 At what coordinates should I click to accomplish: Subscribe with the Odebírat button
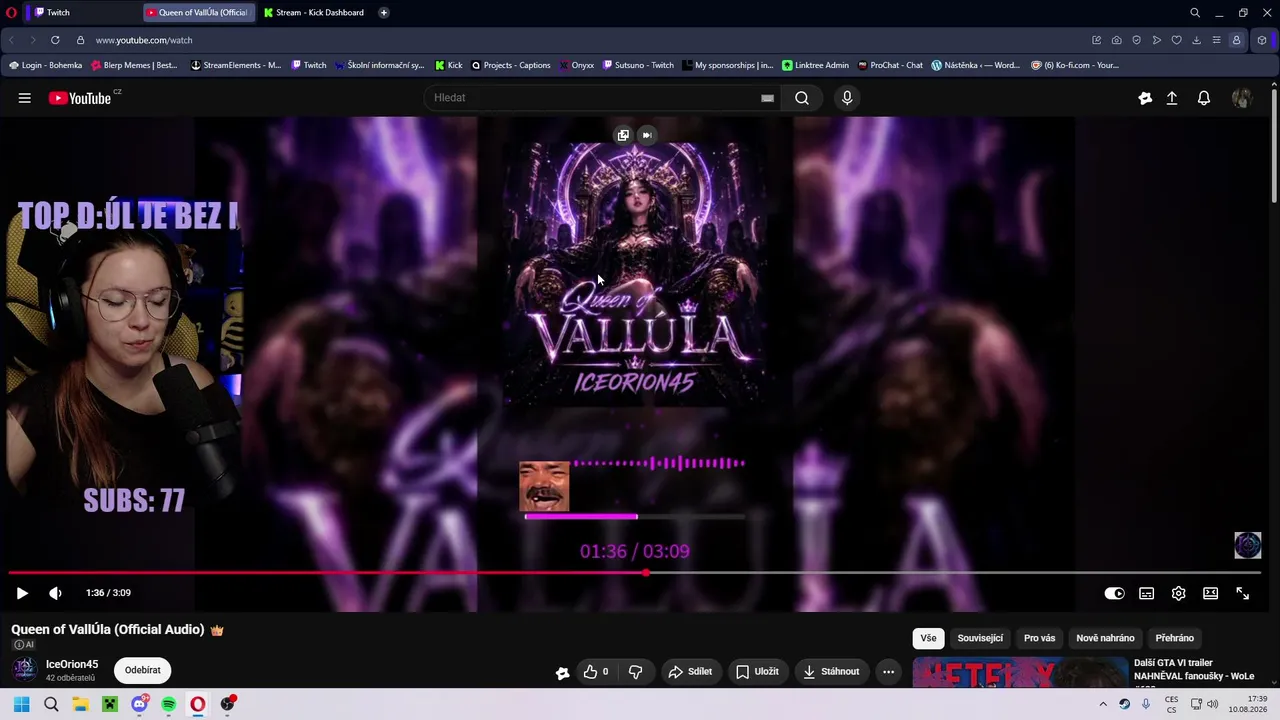[x=143, y=671]
